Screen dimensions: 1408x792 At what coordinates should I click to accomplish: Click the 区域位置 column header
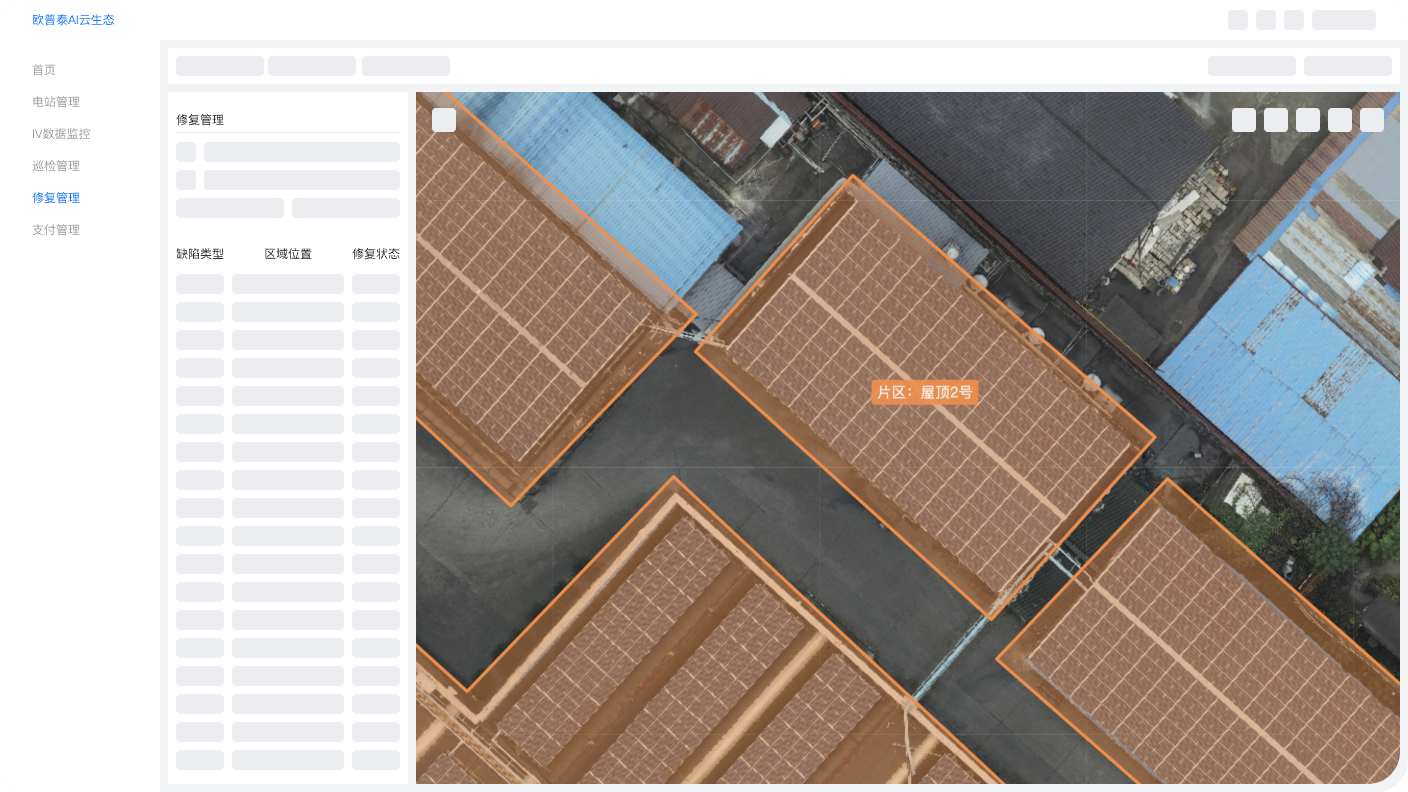pos(288,254)
